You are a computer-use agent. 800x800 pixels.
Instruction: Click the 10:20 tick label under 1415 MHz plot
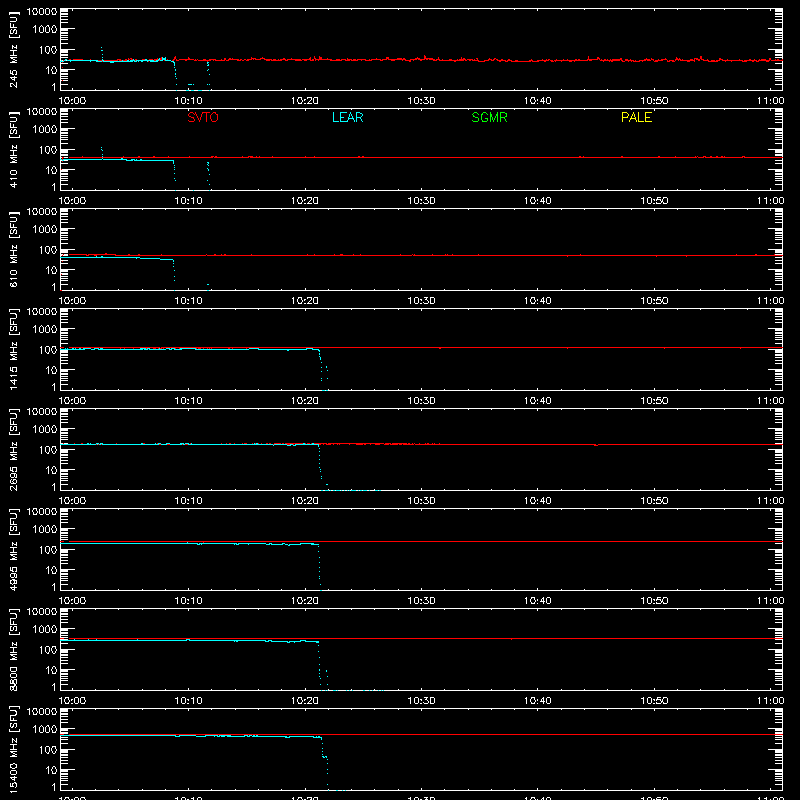pyautogui.click(x=305, y=401)
